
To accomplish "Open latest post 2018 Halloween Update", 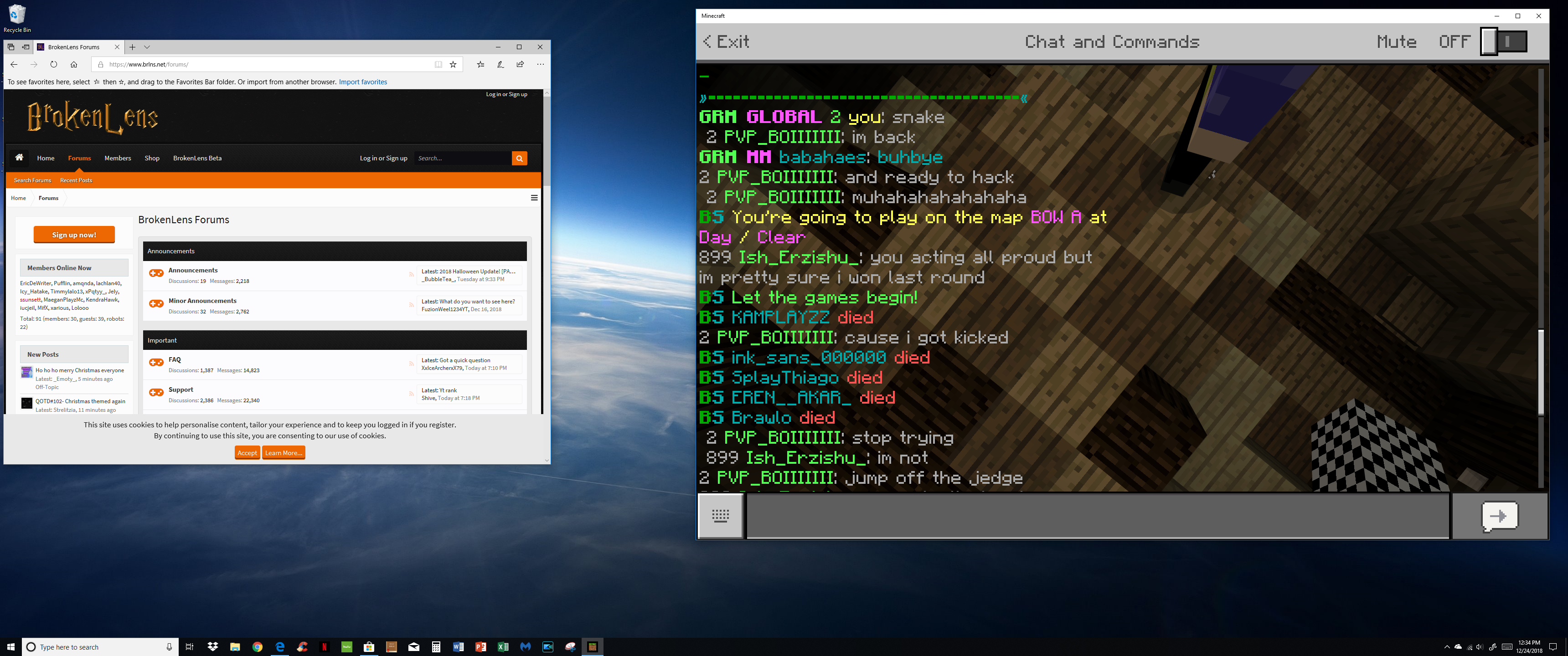I will (477, 272).
